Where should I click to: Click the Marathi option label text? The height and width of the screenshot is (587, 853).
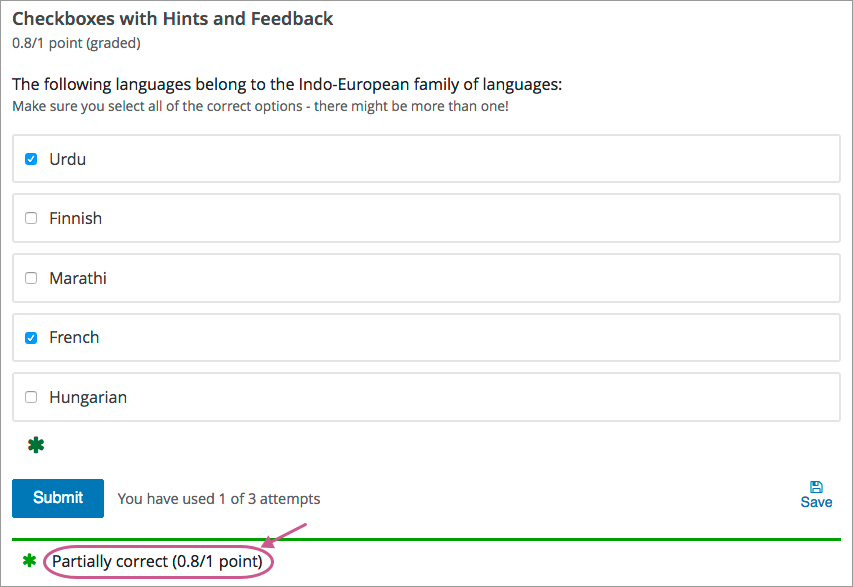(78, 278)
